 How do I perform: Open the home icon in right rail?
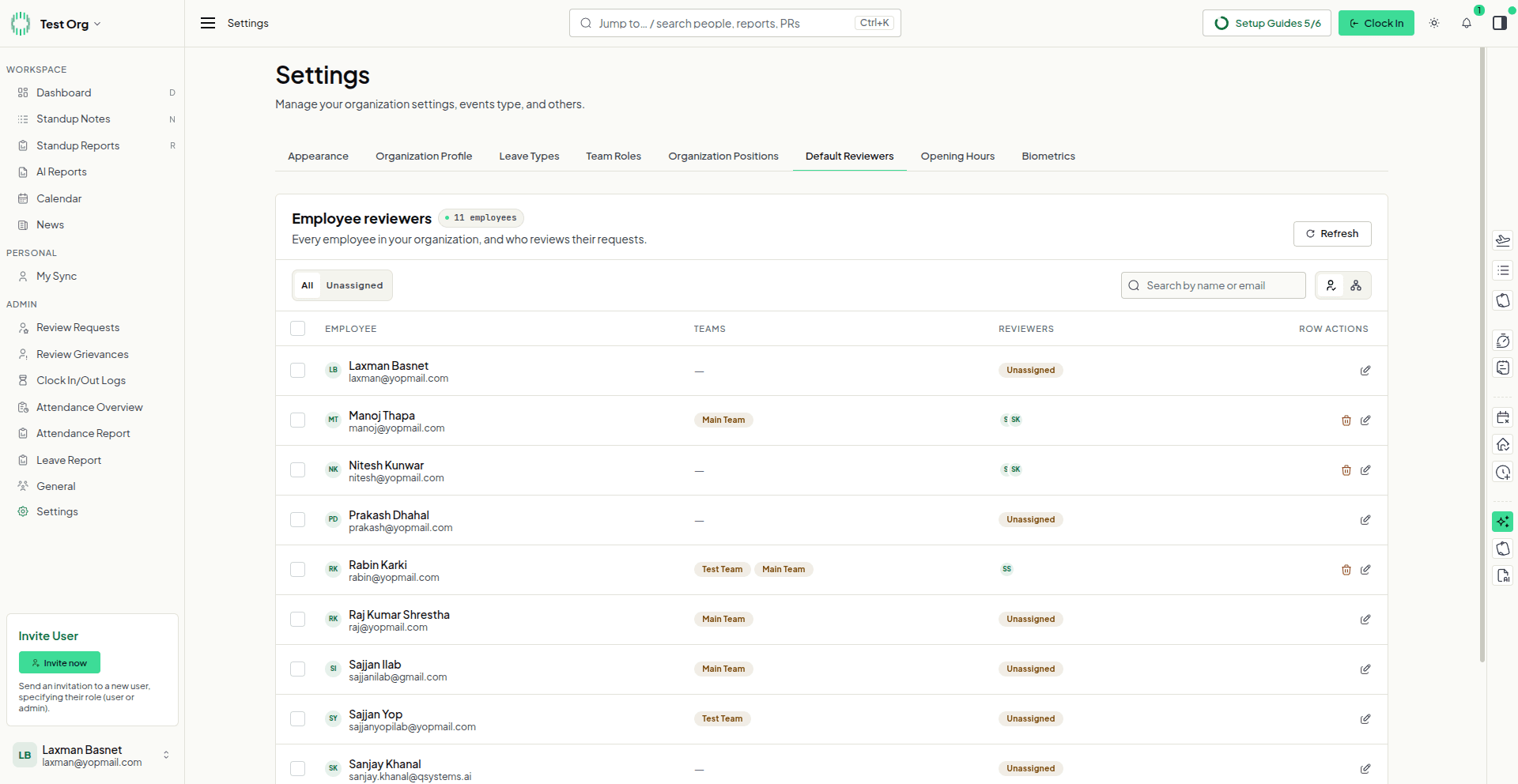[1503, 445]
